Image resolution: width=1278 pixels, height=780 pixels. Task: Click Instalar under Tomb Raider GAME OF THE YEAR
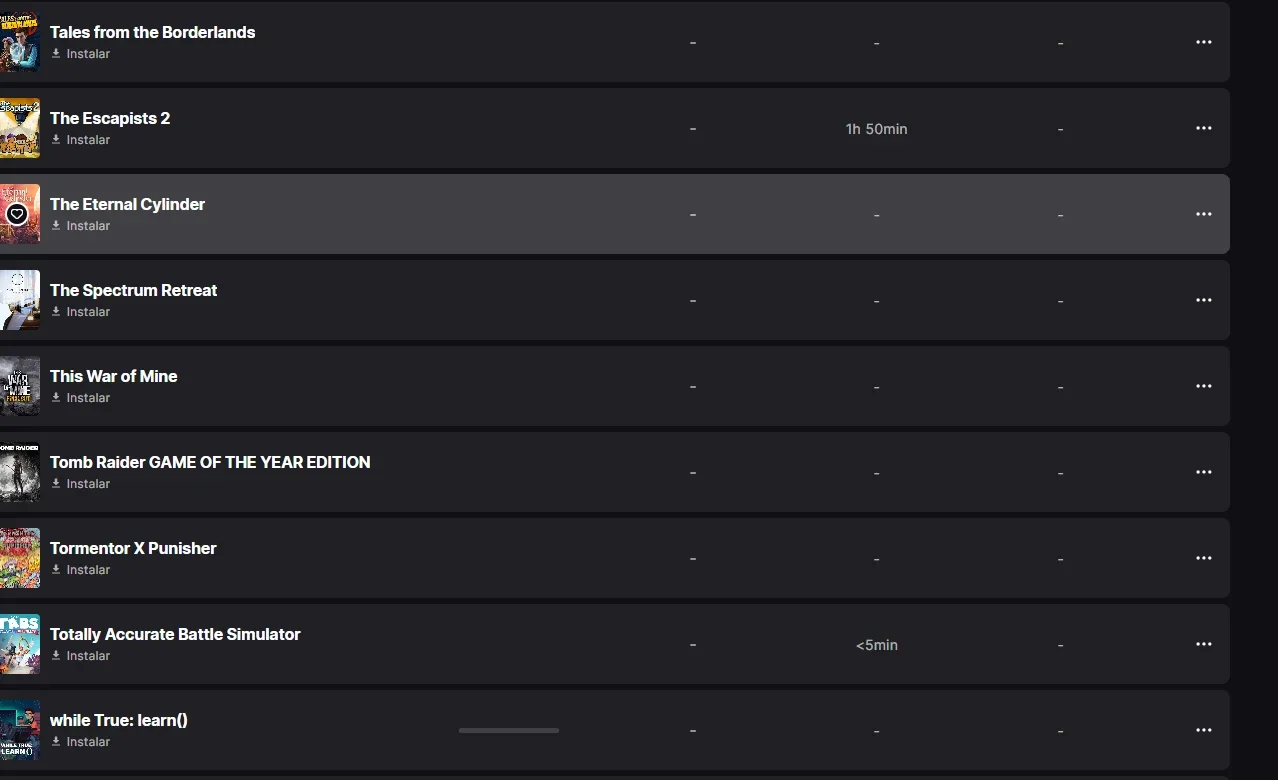point(80,484)
